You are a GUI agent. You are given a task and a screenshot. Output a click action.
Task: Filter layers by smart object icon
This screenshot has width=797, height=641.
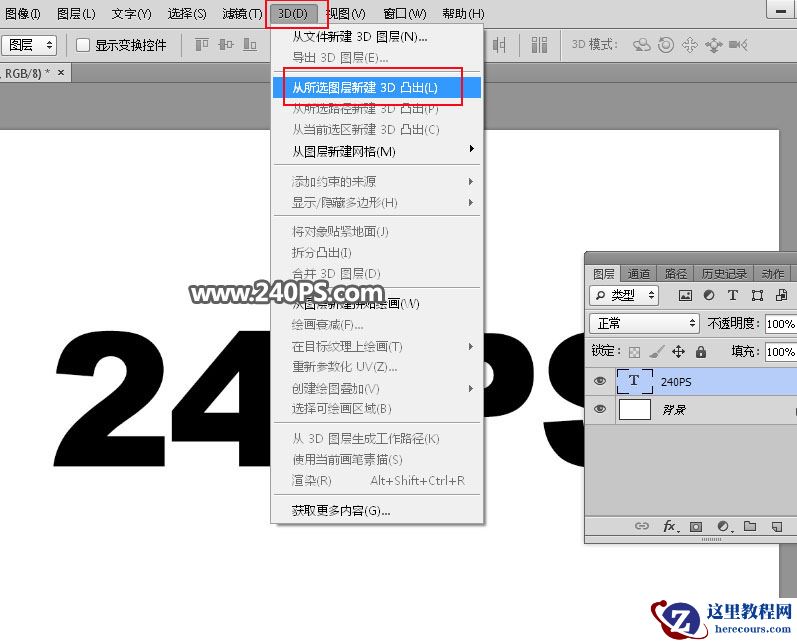[x=781, y=295]
